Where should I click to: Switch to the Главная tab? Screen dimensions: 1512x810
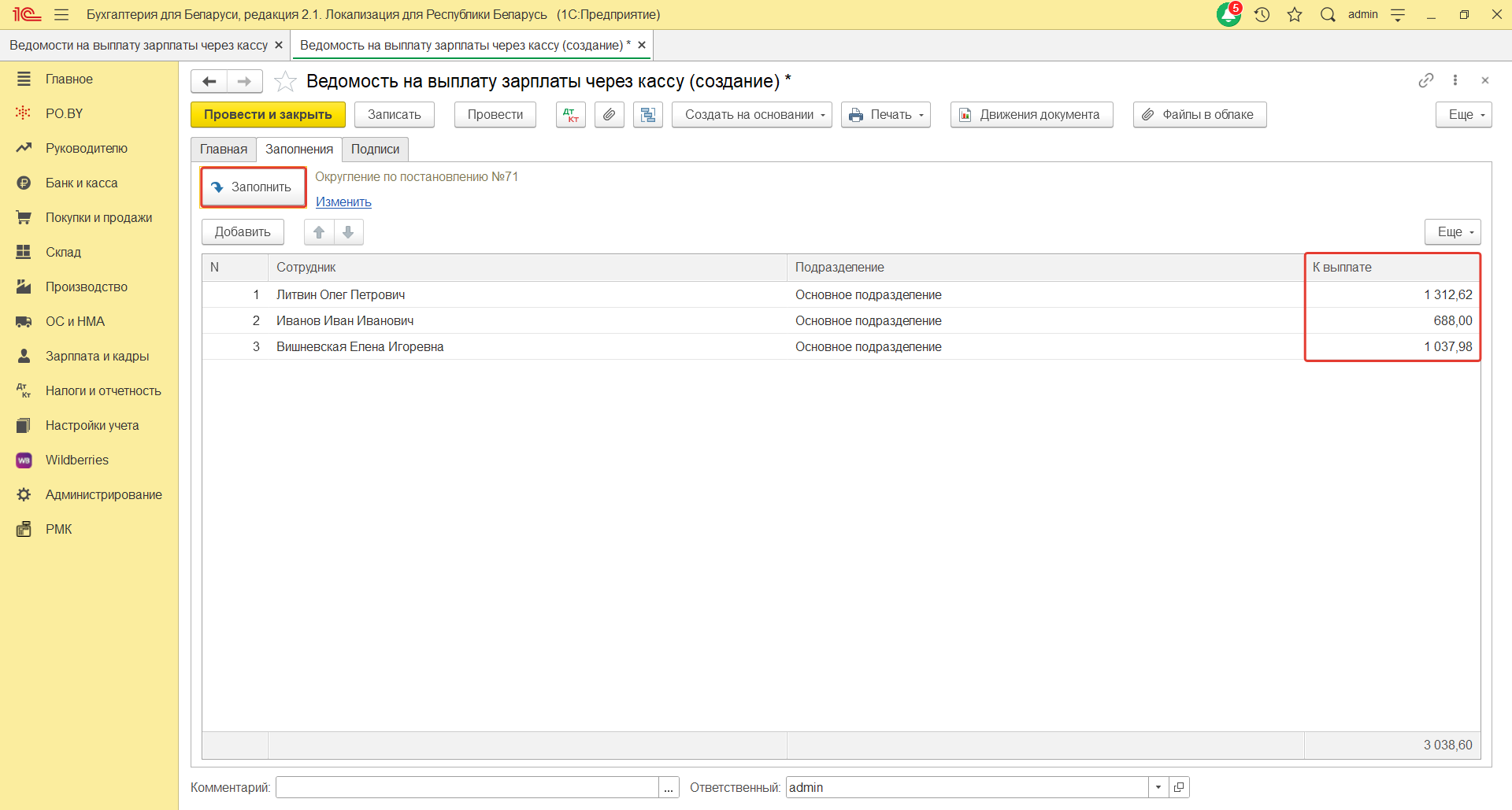tap(224, 150)
